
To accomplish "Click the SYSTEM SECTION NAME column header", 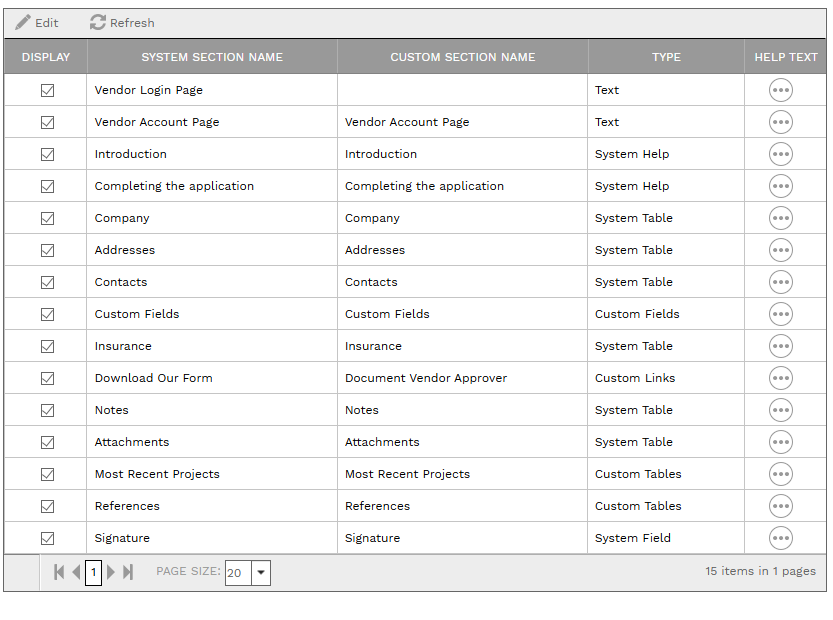I will pyautogui.click(x=211, y=57).
